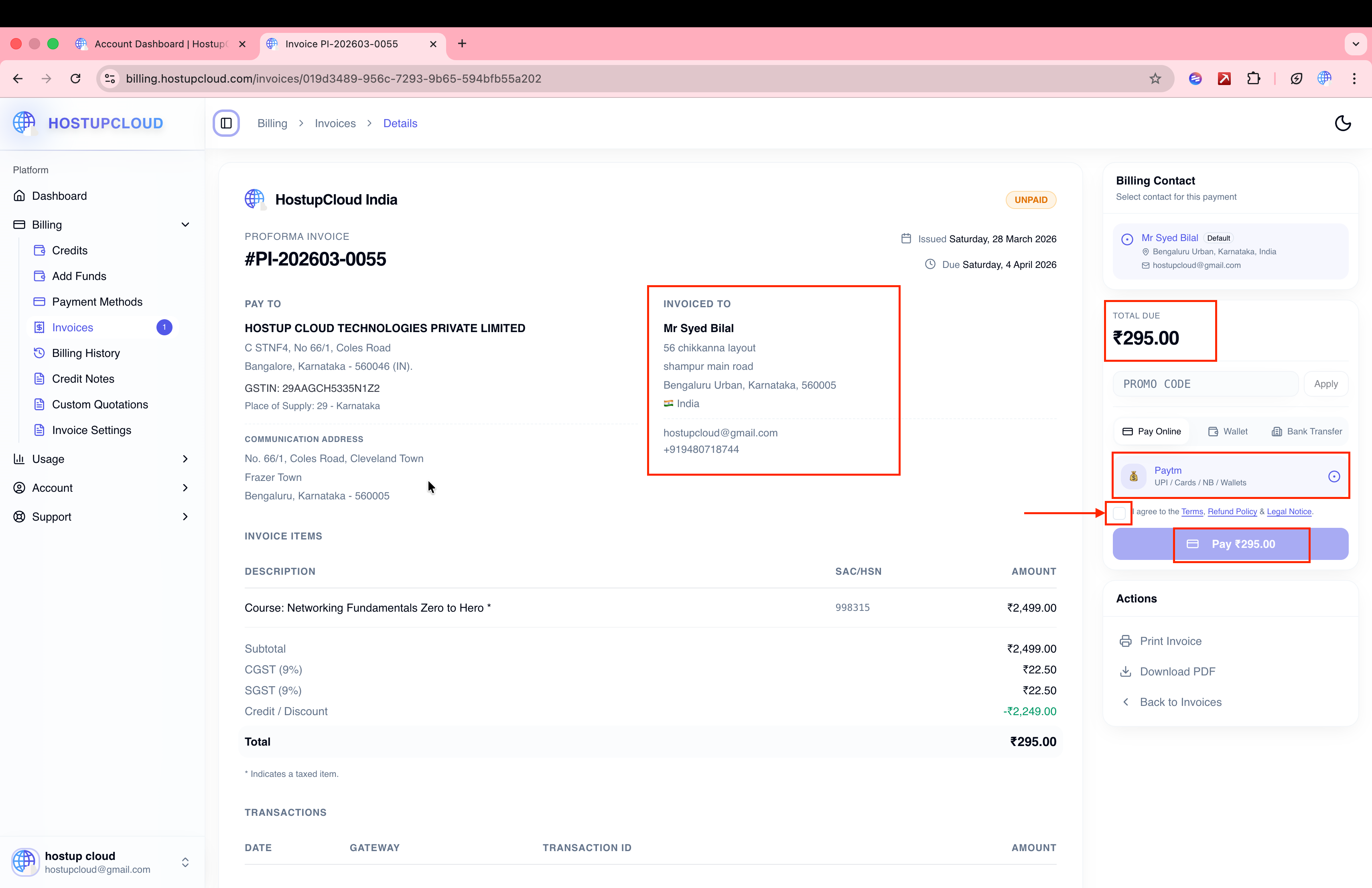The image size is (1372, 888).
Task: Click the browser profile globe icon in toolbar
Action: tap(1324, 78)
